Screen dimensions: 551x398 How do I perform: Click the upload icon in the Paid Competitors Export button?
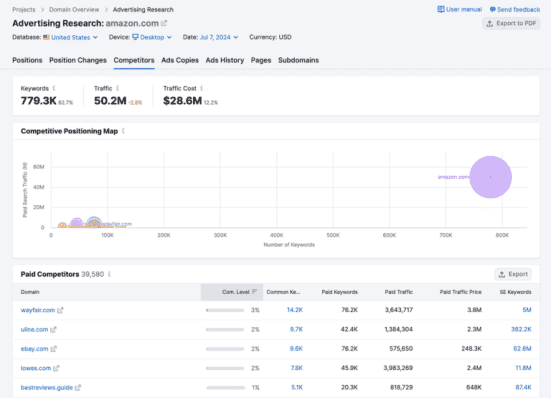[x=502, y=274]
